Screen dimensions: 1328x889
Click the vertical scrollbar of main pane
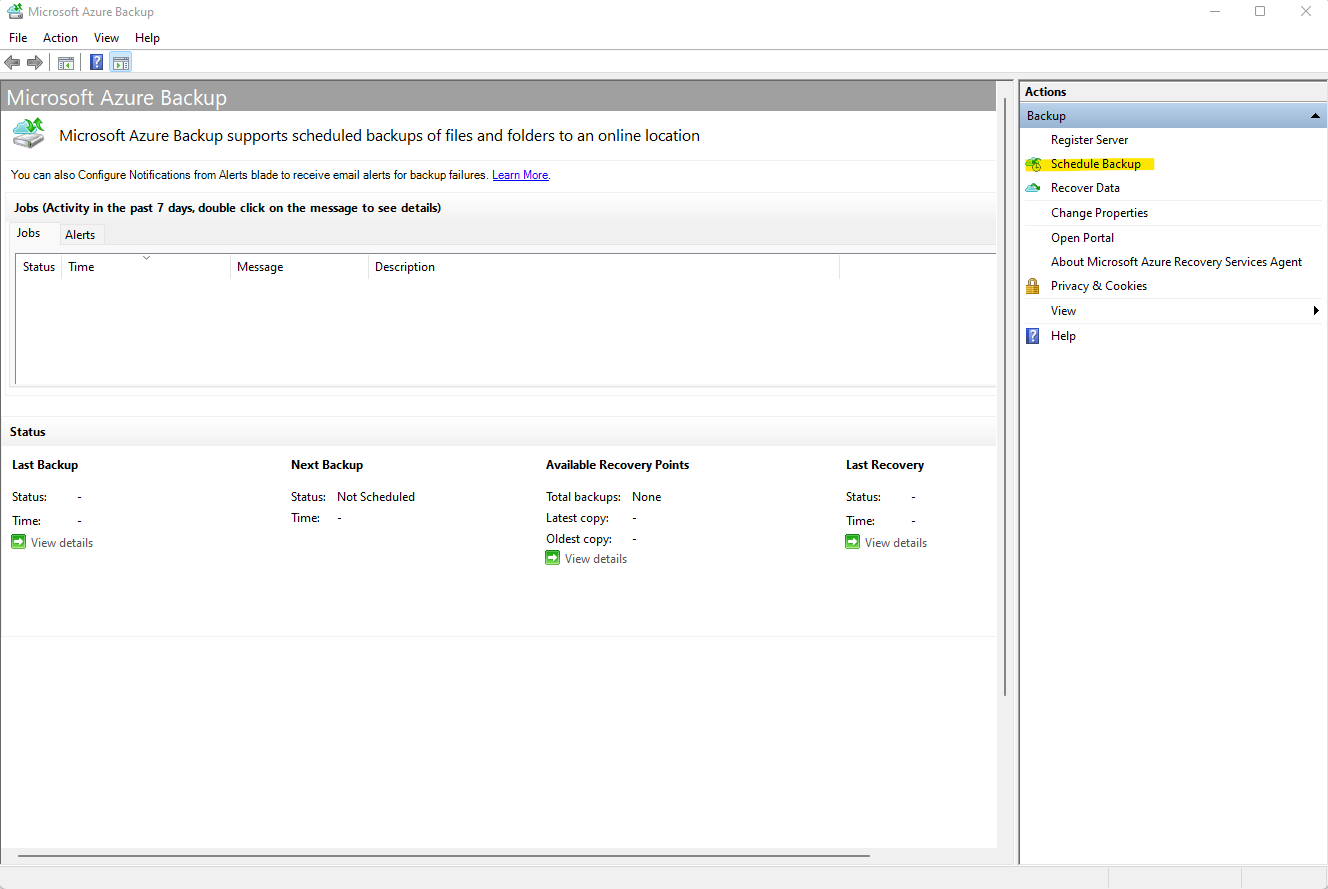point(1005,397)
